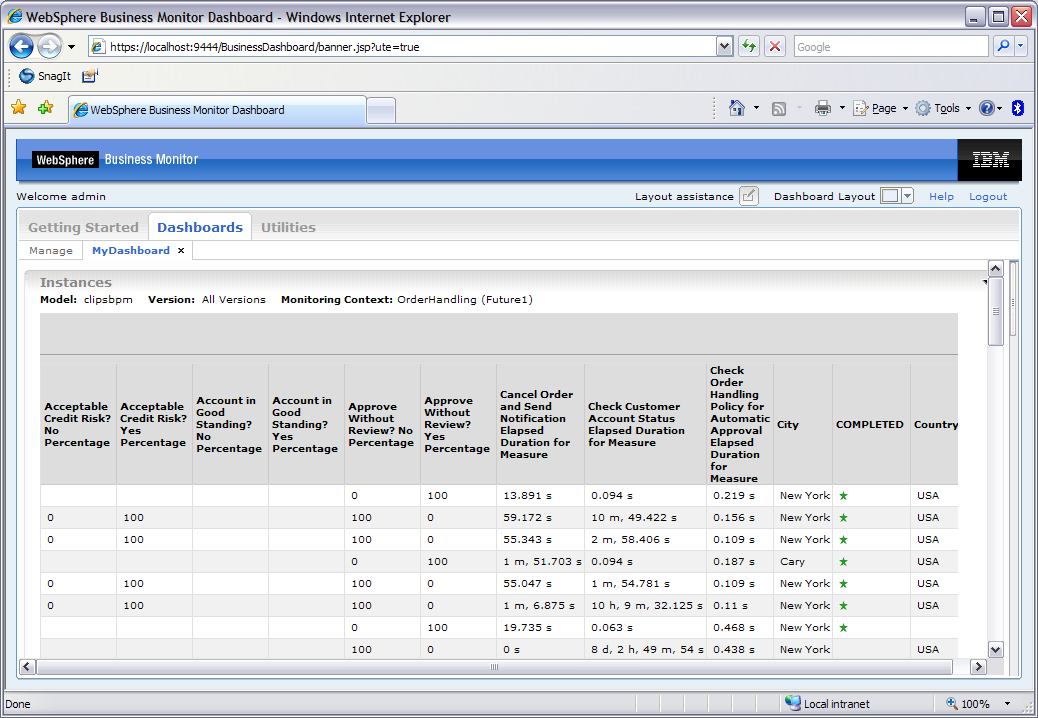Screen dimensions: 1038x718
Task: Click the Country column header
Action: coord(935,425)
